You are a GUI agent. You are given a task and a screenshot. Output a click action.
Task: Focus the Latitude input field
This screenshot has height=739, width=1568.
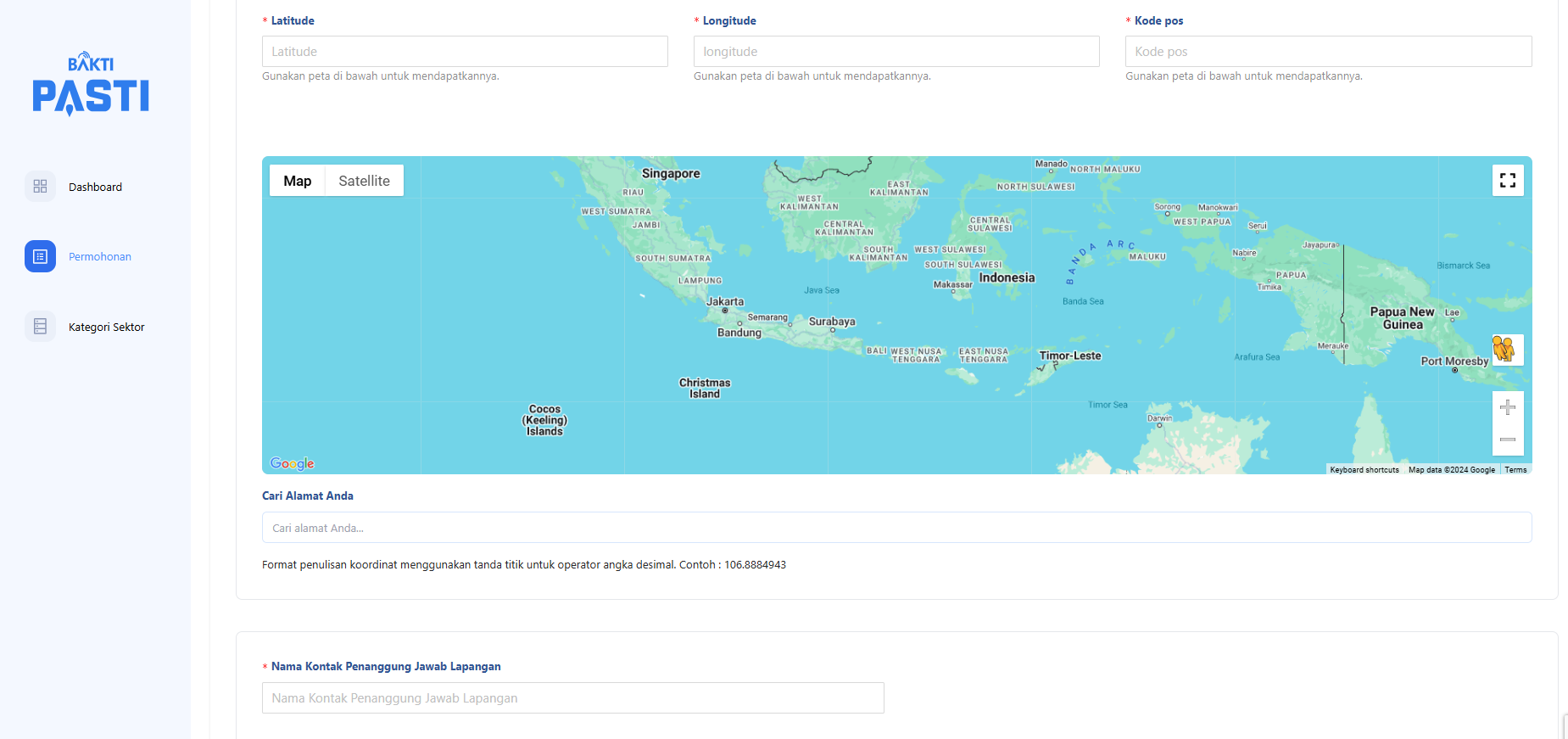click(465, 52)
